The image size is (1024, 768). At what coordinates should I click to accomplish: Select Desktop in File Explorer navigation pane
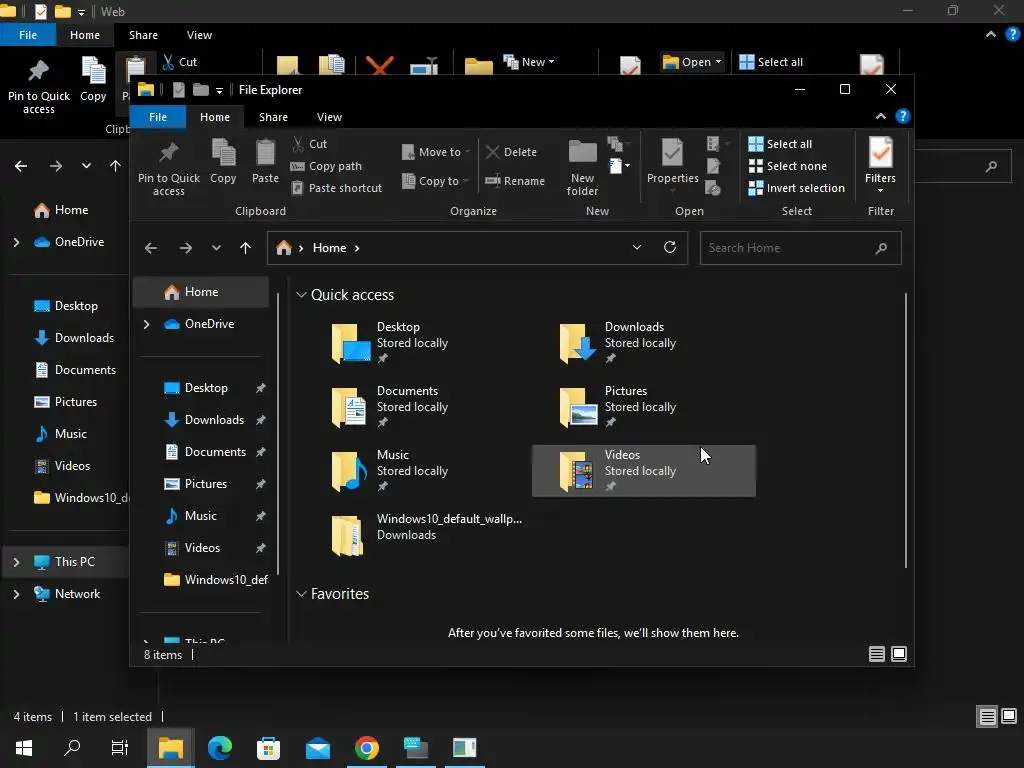(200, 388)
